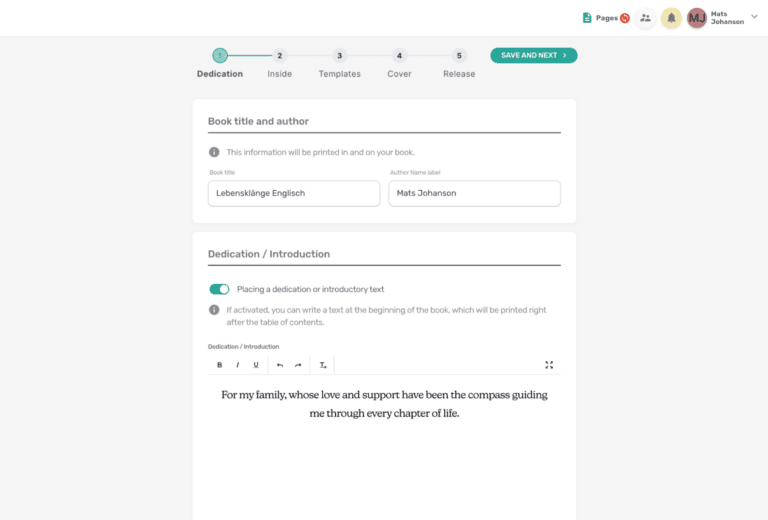Apply italic formatting in the editor toolbar

[x=238, y=365]
